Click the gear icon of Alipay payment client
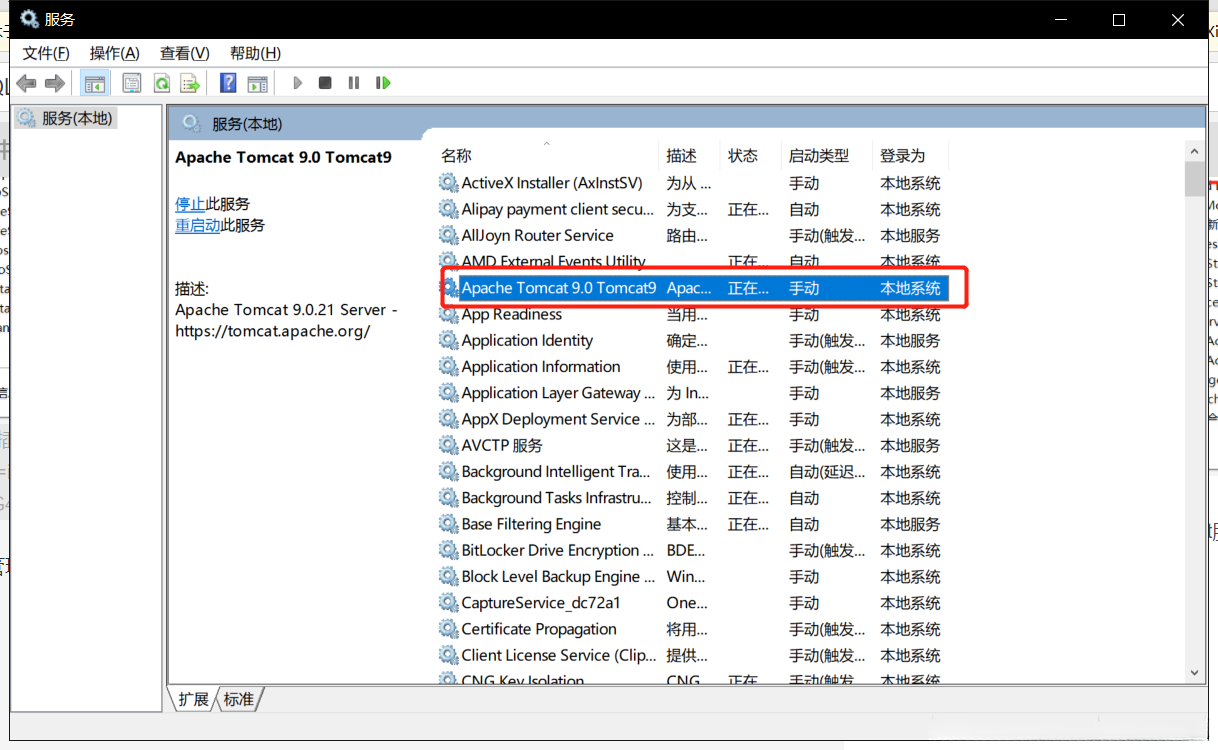 [x=449, y=209]
